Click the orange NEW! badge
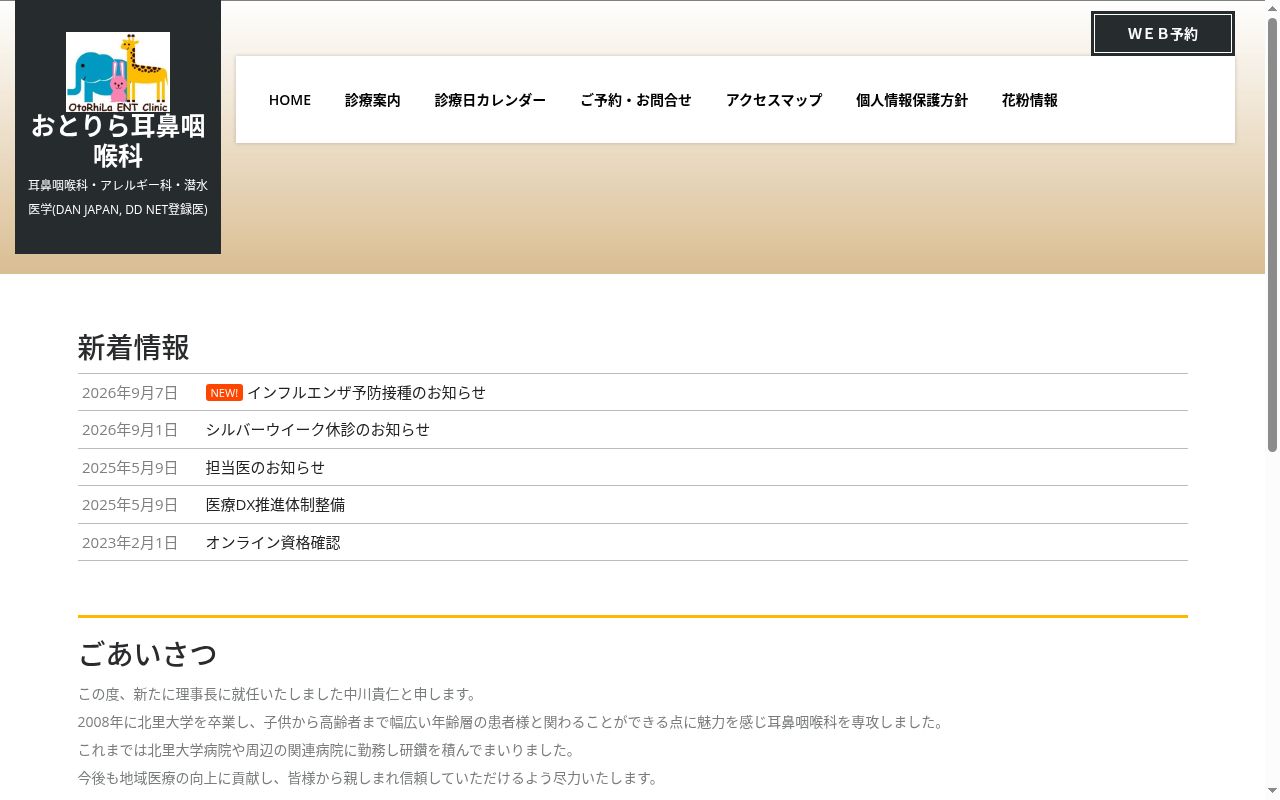Screen dimensions: 1280x800 224,393
